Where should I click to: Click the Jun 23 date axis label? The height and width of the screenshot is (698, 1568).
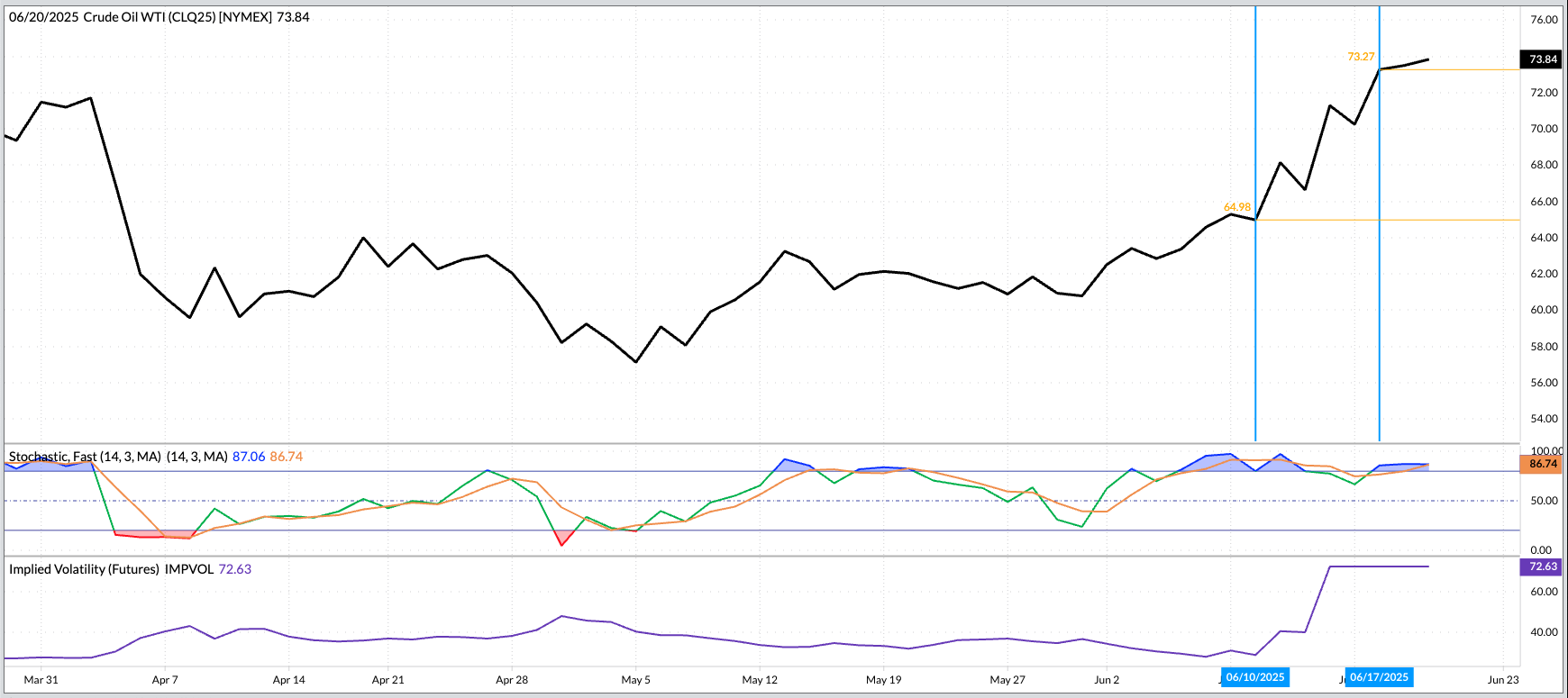click(x=1502, y=680)
